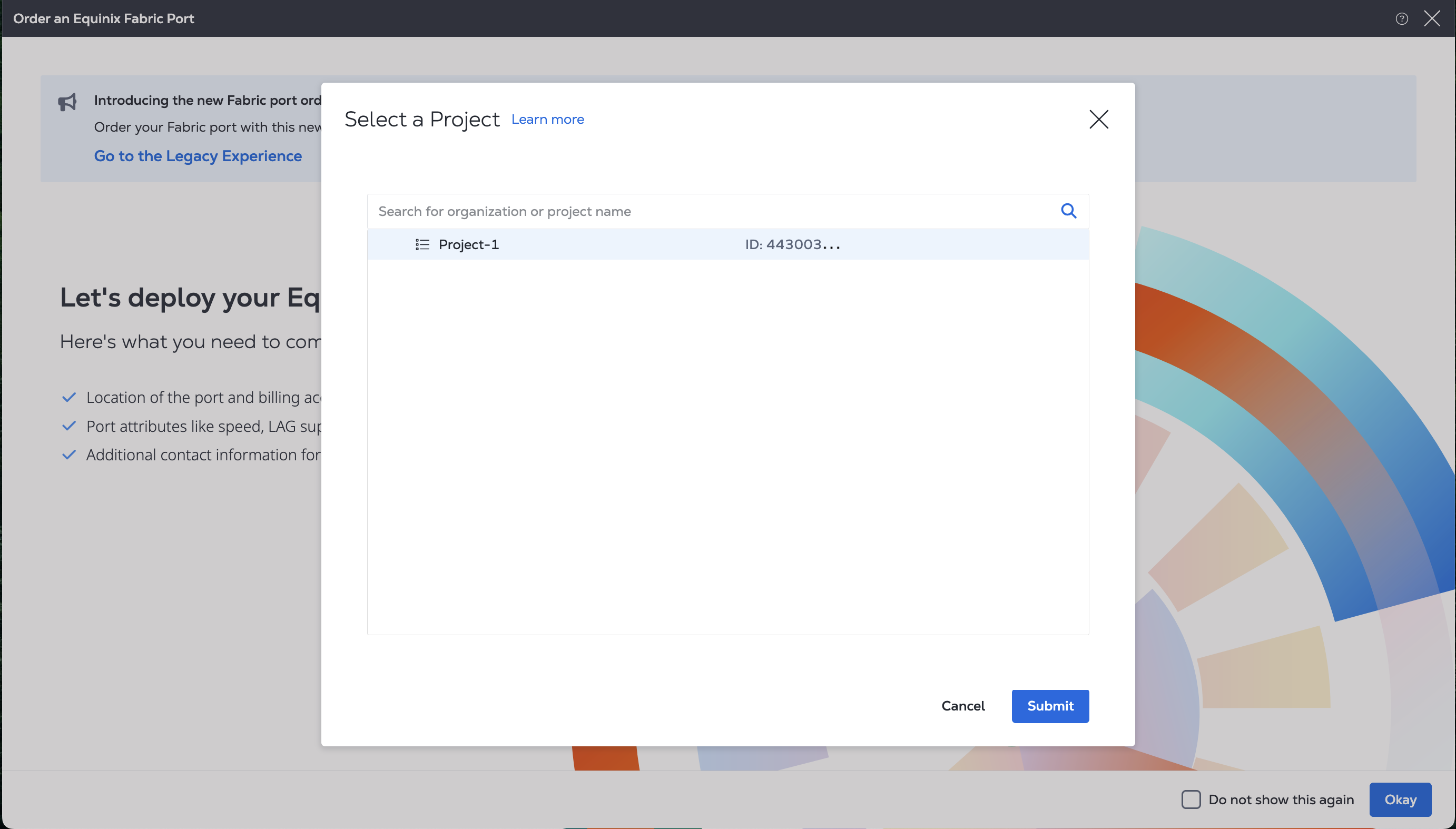Click the list icon beside Project-1
The width and height of the screenshot is (1456, 829).
coord(422,245)
